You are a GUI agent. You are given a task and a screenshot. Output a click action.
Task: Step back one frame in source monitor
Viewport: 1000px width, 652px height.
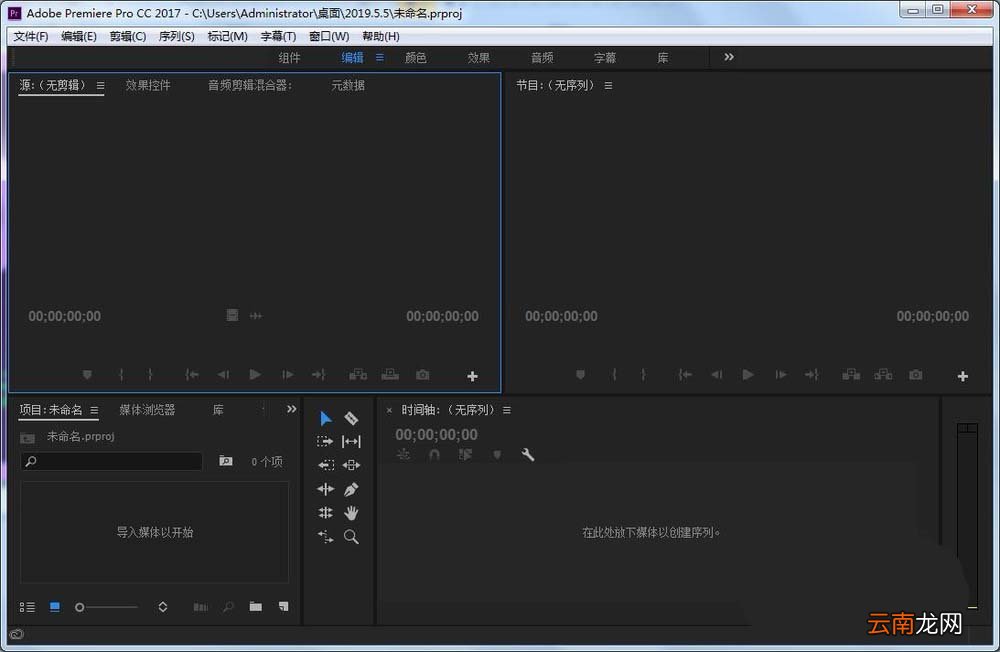(x=223, y=374)
